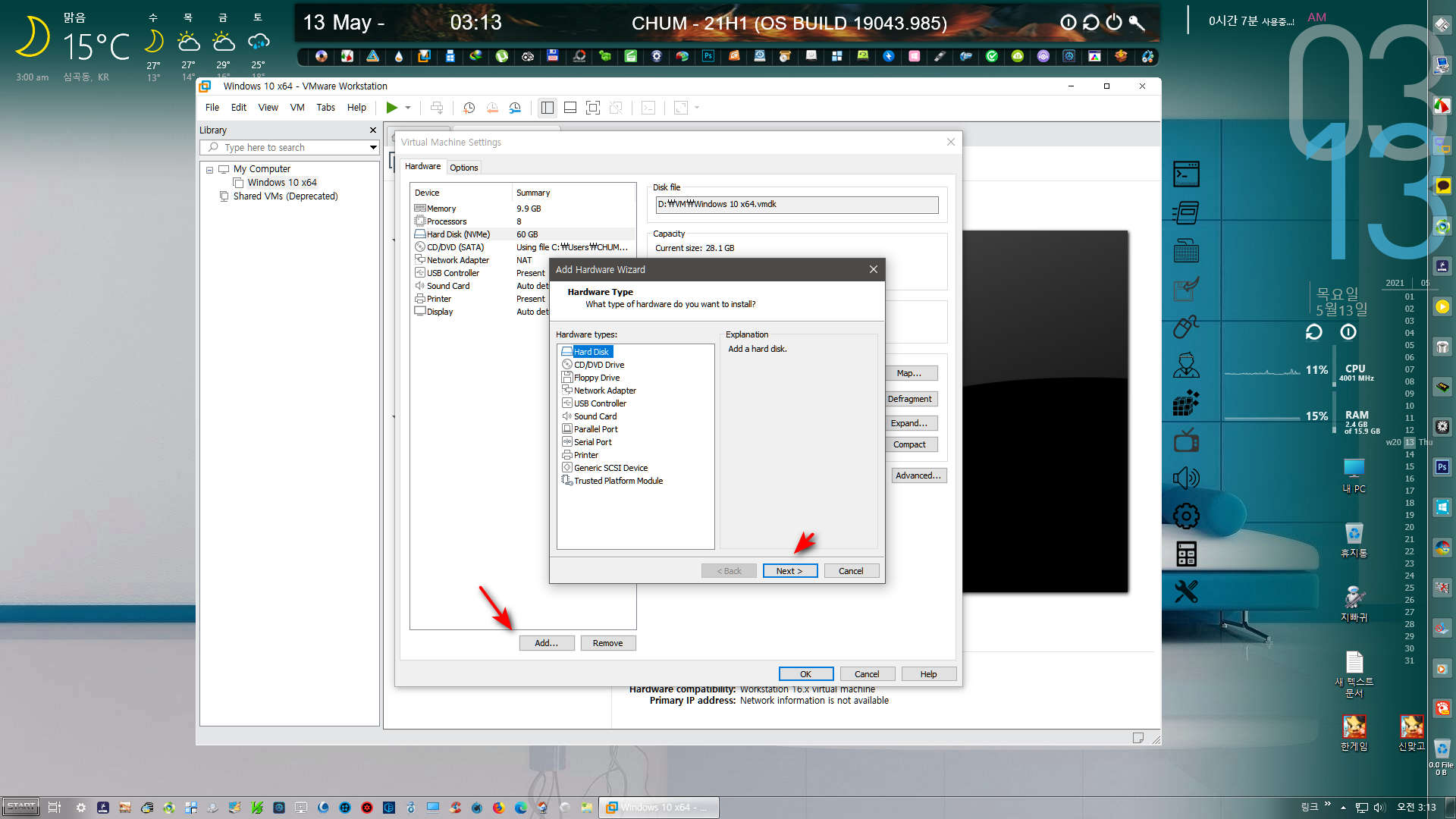Enter full screen mode icon in VMware toolbar

coord(592,108)
